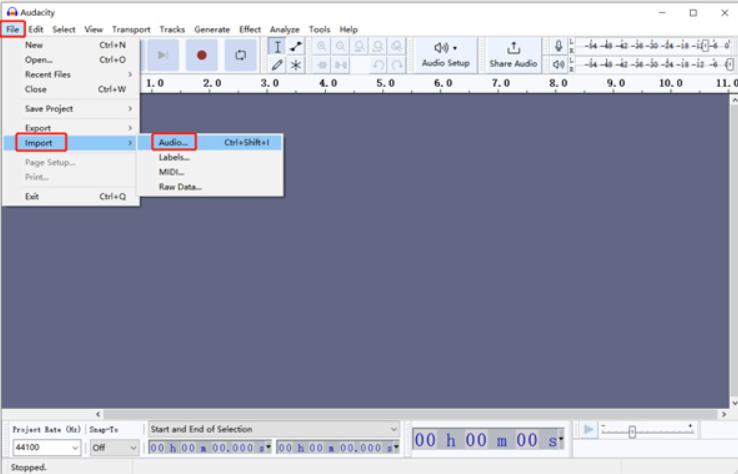Open the Analyze menu
The width and height of the screenshot is (738, 474).
tap(284, 29)
